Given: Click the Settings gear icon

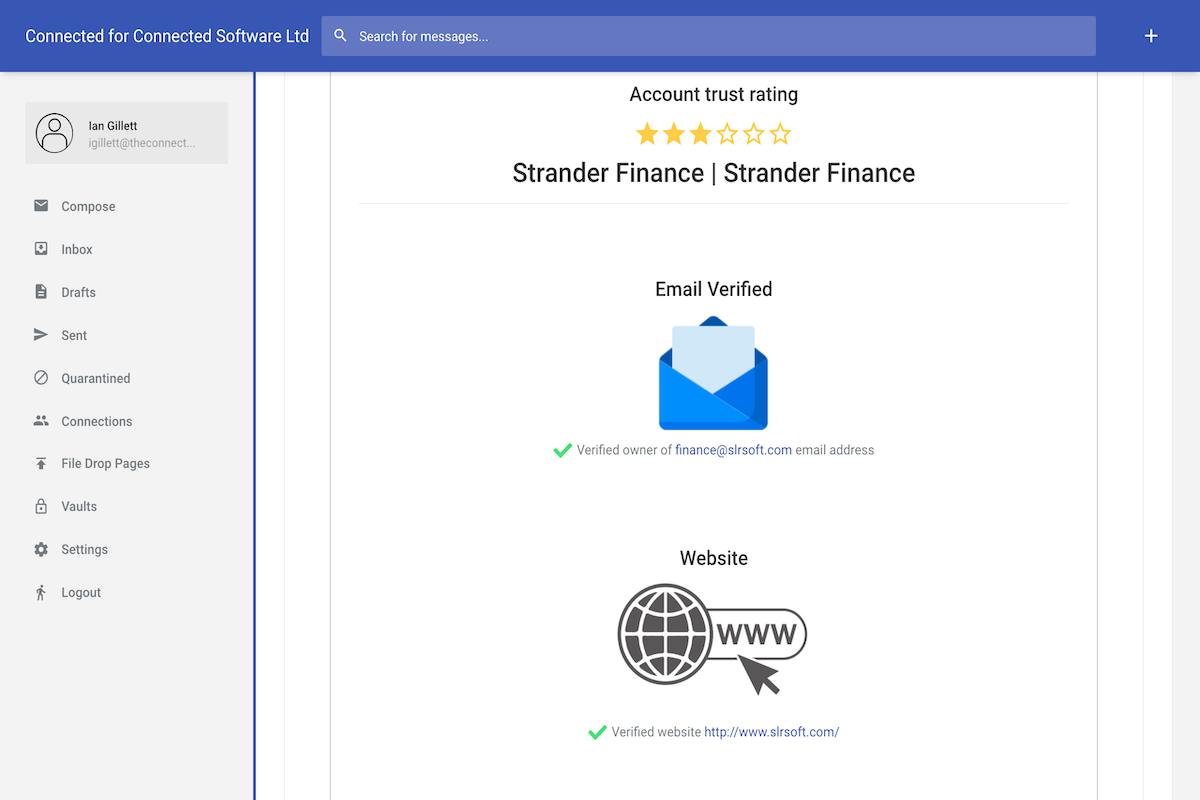Looking at the screenshot, I should pos(41,550).
